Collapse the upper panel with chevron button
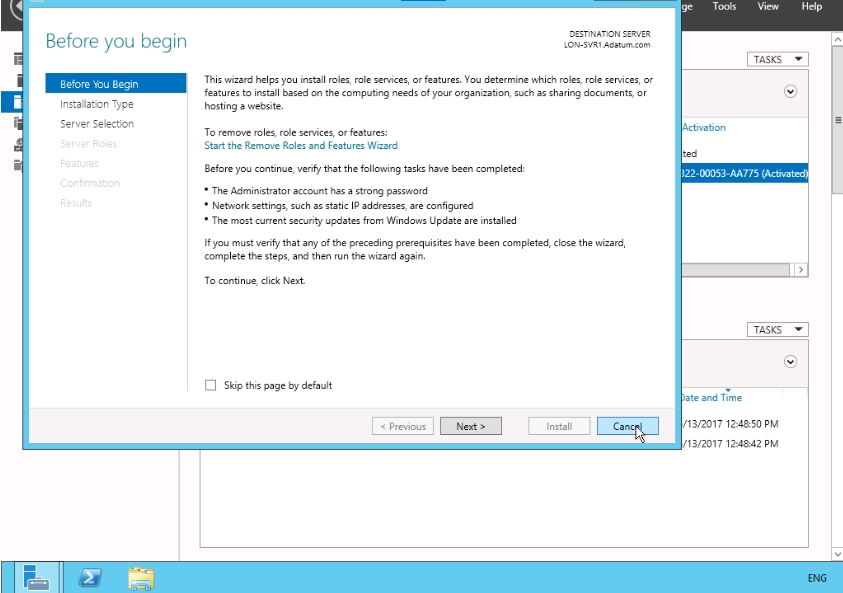Screen dimensions: 843x593 pos(790,91)
